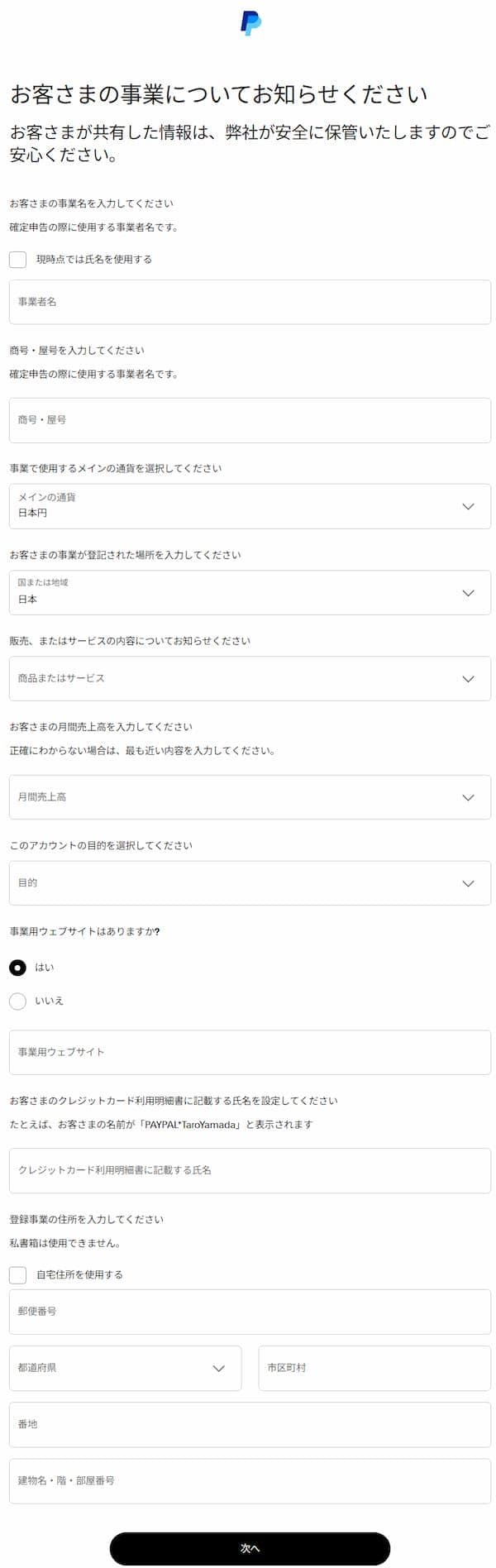
Task: Open the メインの通貨 currency dropdown chevron
Action: 467,506
